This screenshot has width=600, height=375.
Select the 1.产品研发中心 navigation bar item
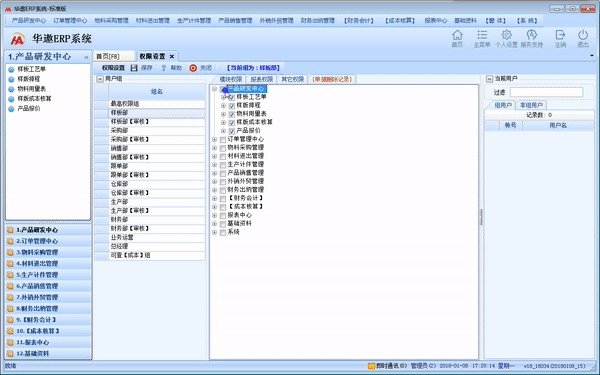coord(49,230)
